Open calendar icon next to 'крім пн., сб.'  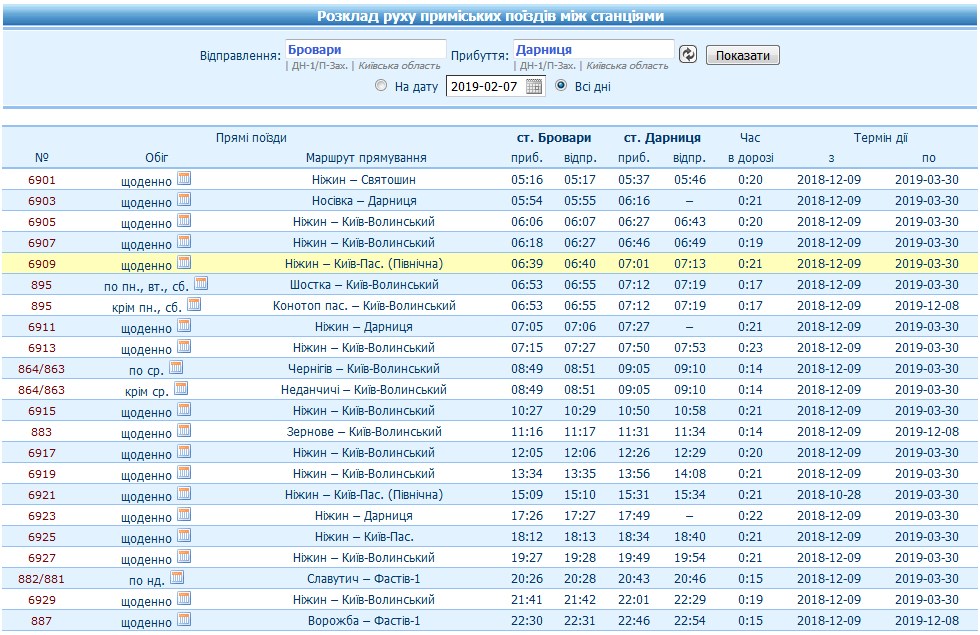coord(194,304)
